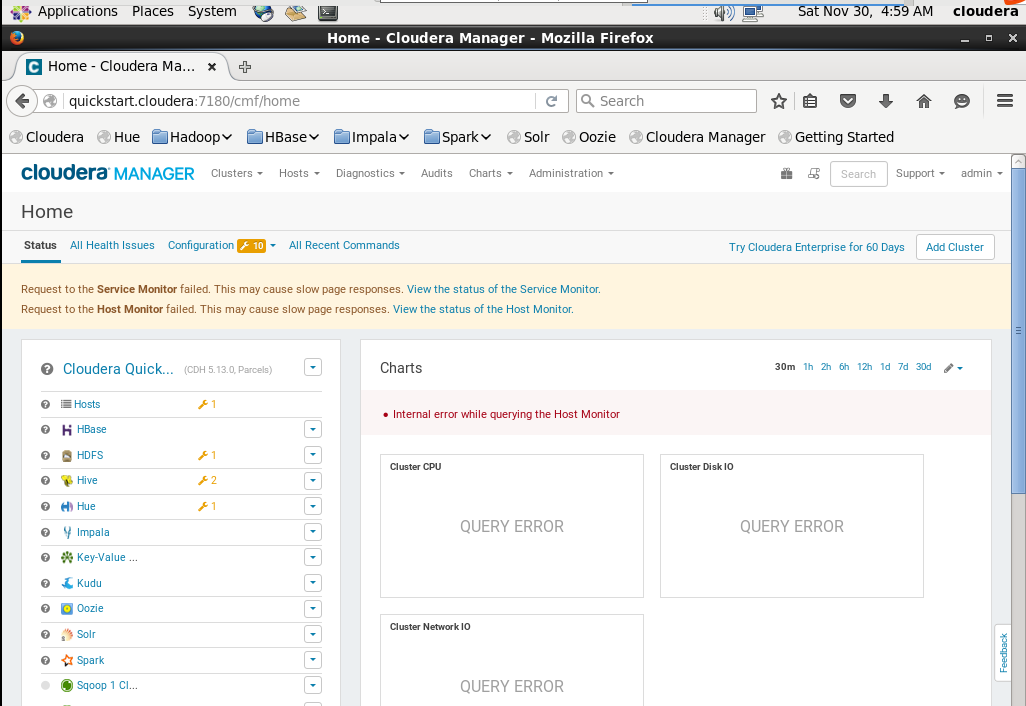The width and height of the screenshot is (1026, 706).
Task: Open the Hosts menu in the navbar
Action: (x=299, y=173)
